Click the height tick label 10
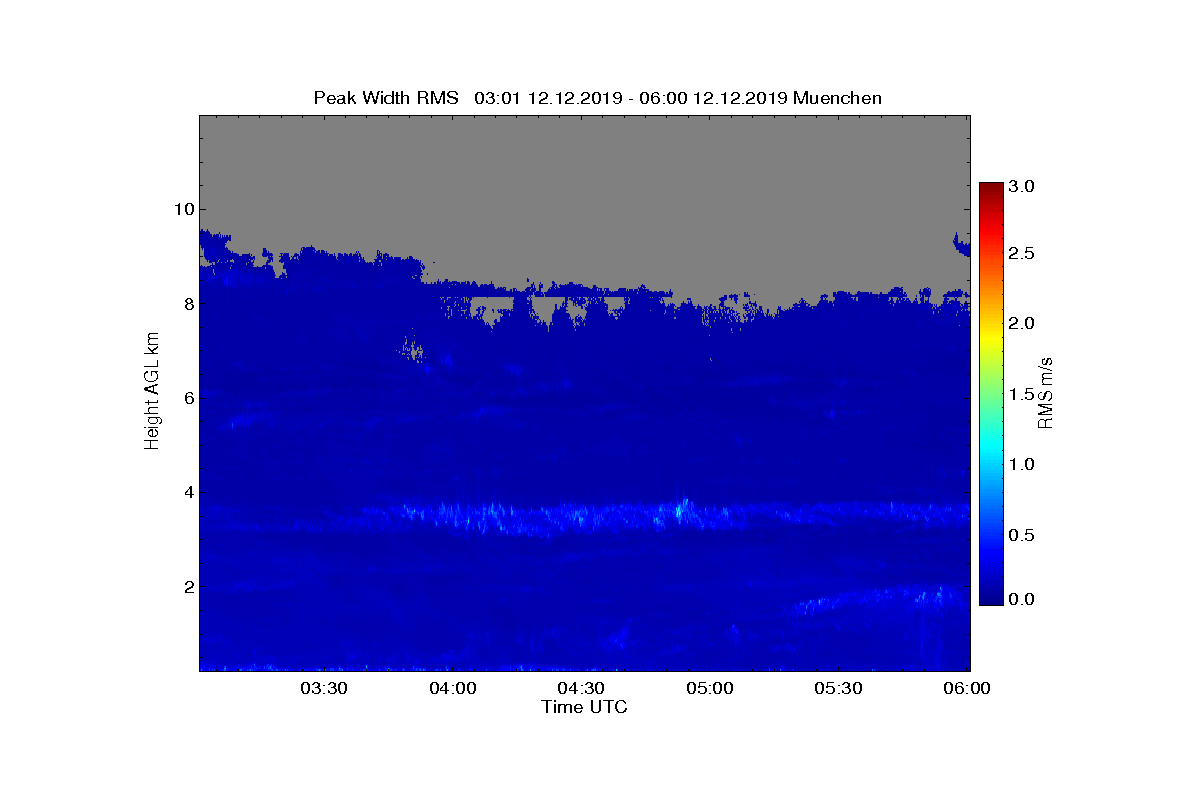Screen dimensions: 1200x800 click(x=183, y=209)
